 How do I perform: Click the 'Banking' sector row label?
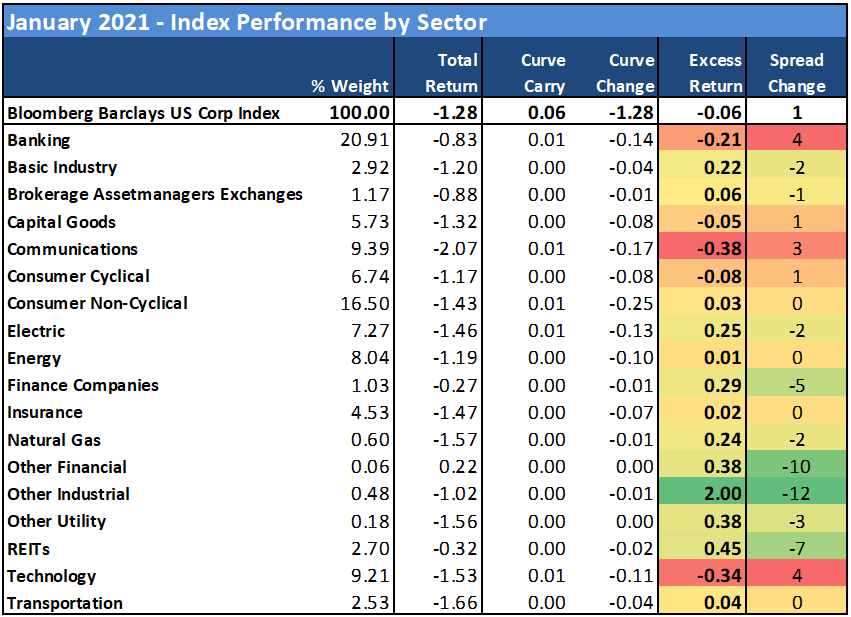point(39,140)
